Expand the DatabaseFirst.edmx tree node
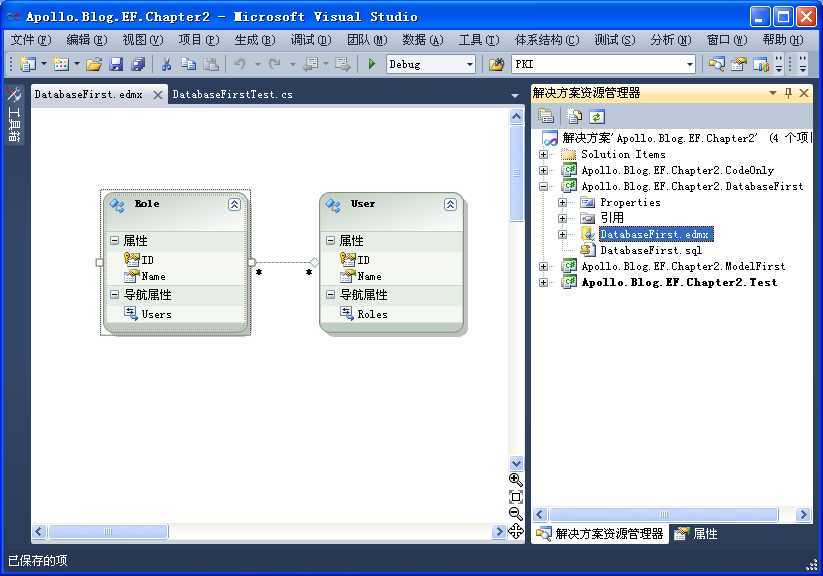The width and height of the screenshot is (823, 576). 562,234
